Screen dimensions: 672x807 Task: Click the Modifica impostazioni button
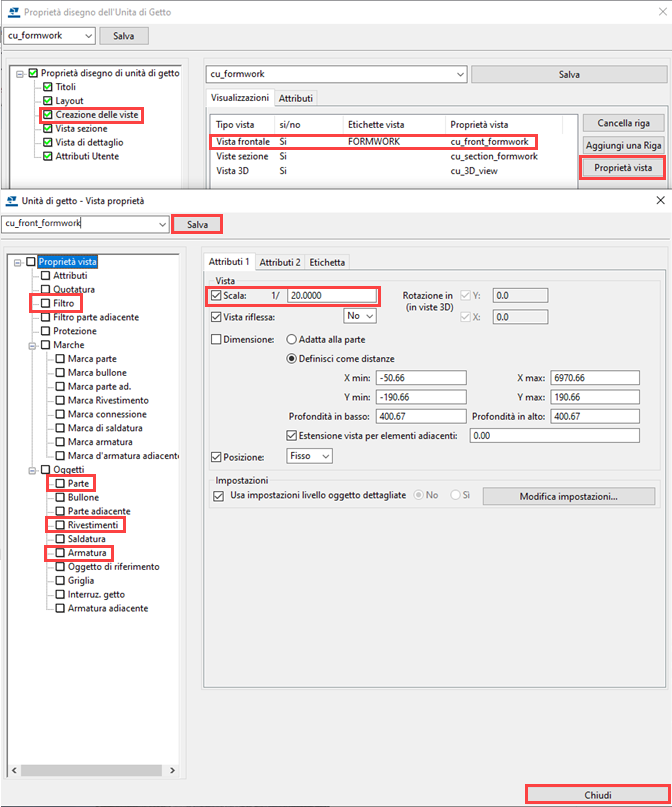[569, 497]
